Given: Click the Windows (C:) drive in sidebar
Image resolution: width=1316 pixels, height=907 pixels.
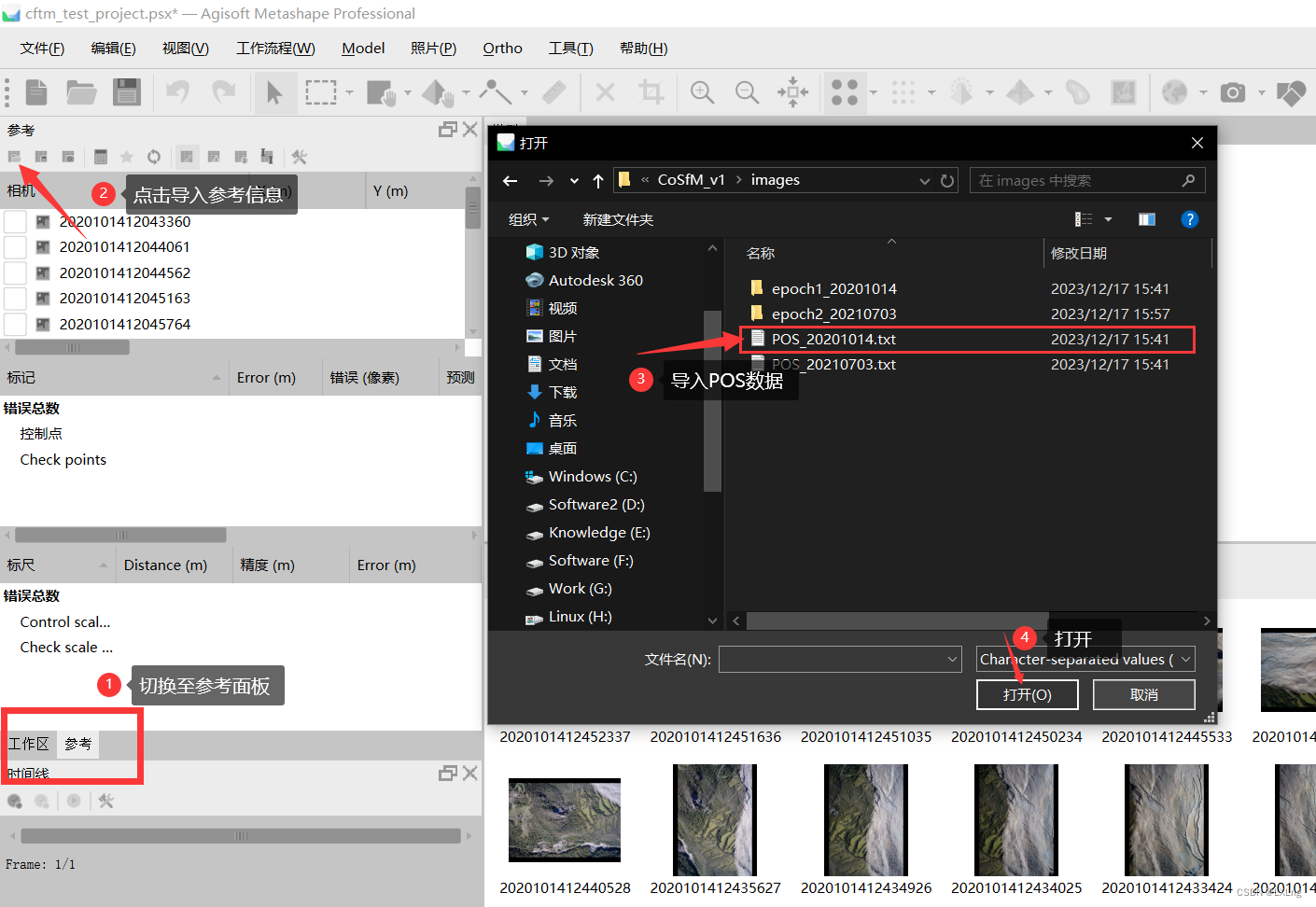Looking at the screenshot, I should (593, 476).
